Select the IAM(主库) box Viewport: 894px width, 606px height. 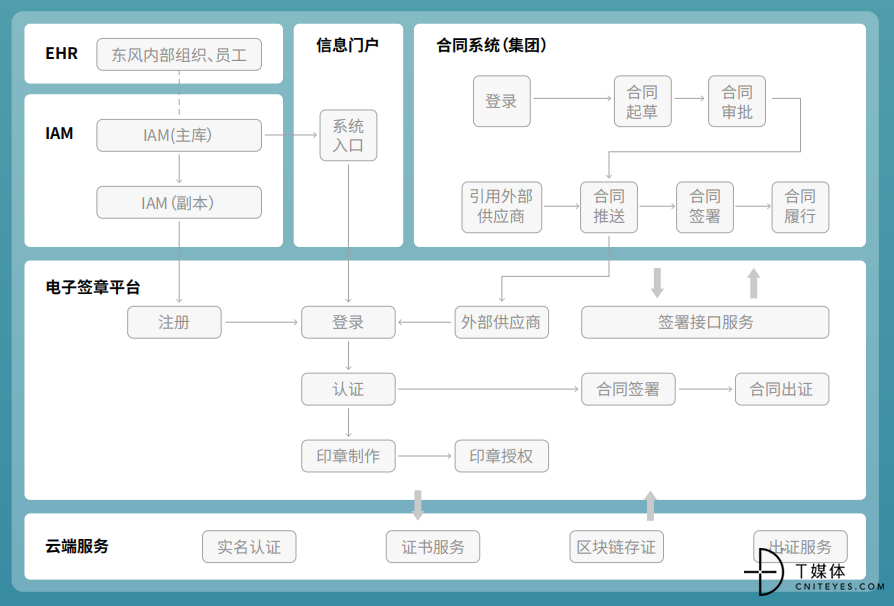(179, 135)
